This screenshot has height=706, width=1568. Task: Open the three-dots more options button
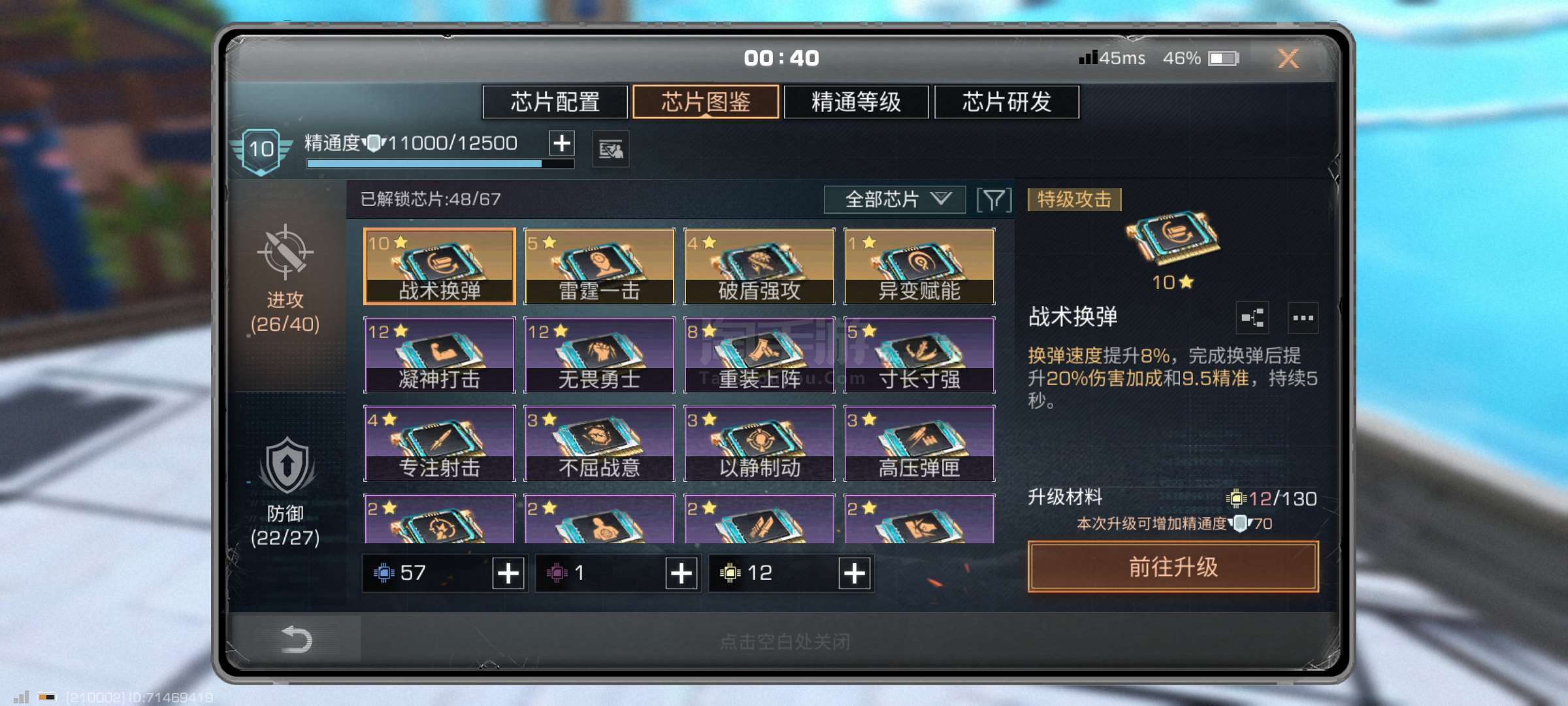(x=1303, y=318)
